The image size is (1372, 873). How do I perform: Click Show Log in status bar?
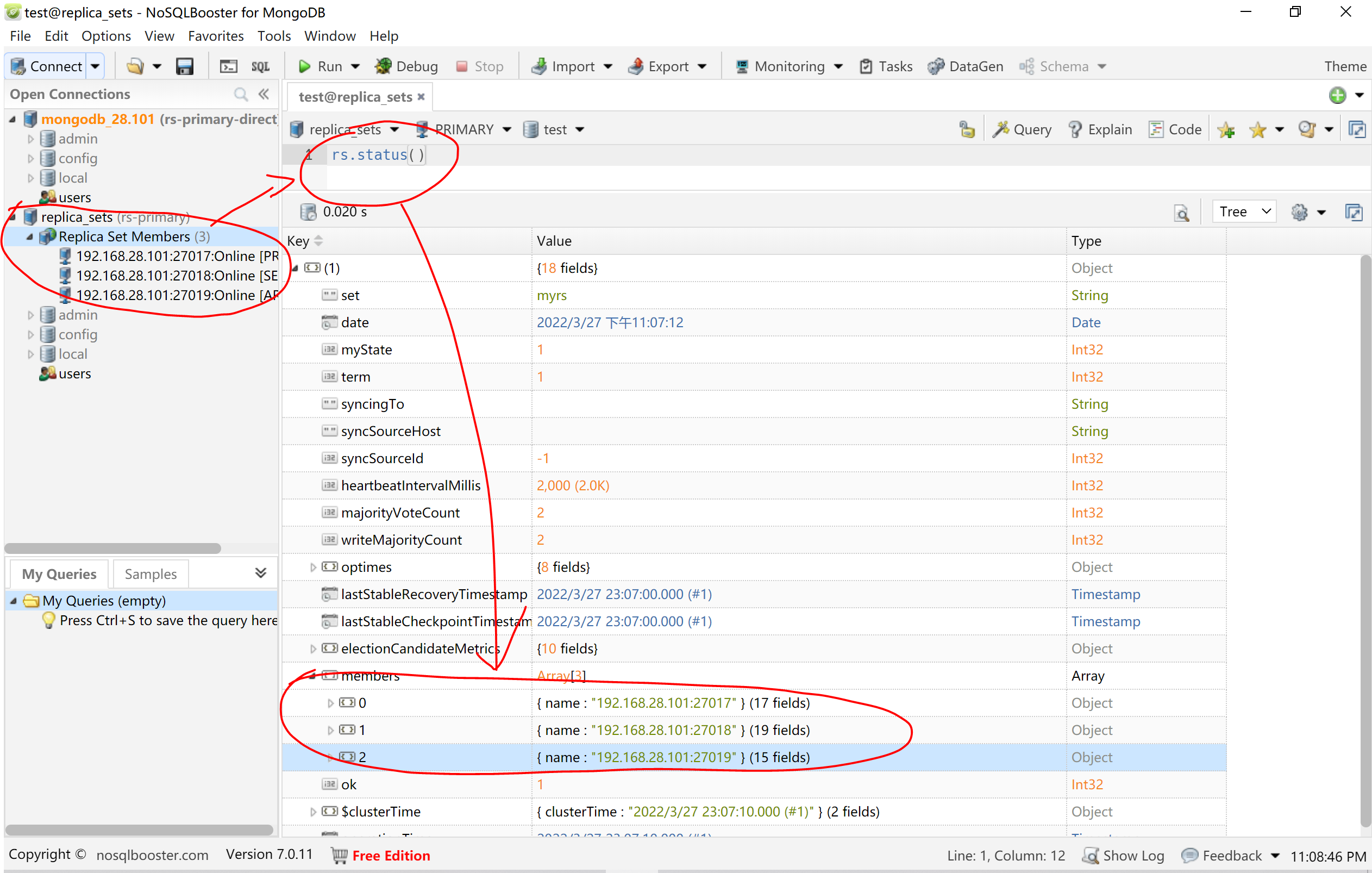pyautogui.click(x=1123, y=856)
